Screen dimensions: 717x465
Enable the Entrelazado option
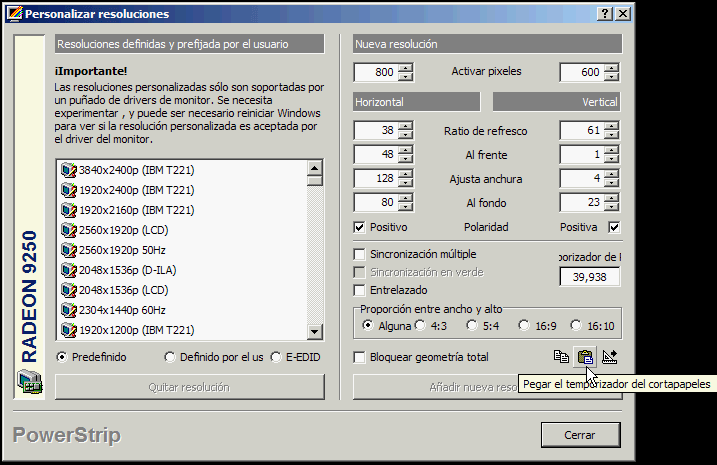point(359,290)
